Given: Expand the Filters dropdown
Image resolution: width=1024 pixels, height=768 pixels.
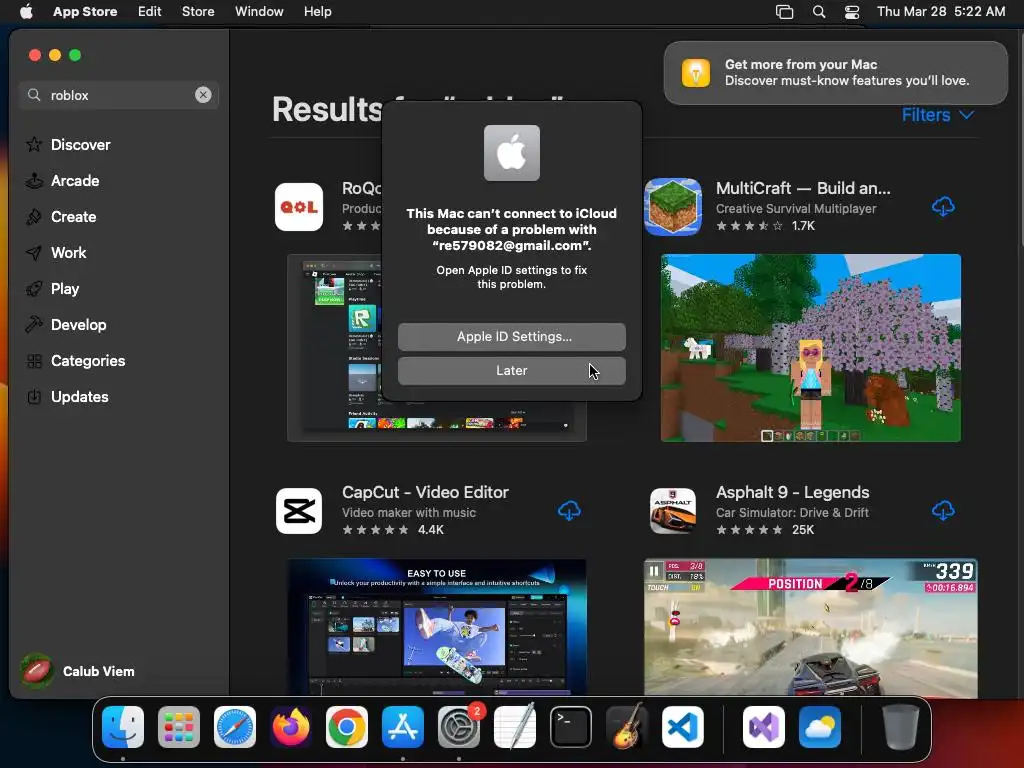Looking at the screenshot, I should [938, 115].
